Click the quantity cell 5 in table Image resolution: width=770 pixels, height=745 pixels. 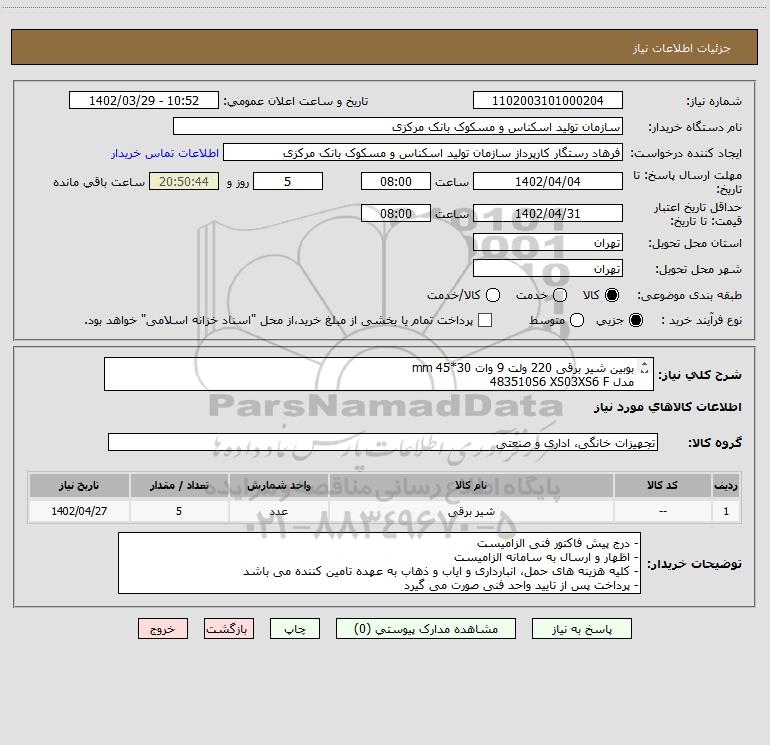[179, 511]
